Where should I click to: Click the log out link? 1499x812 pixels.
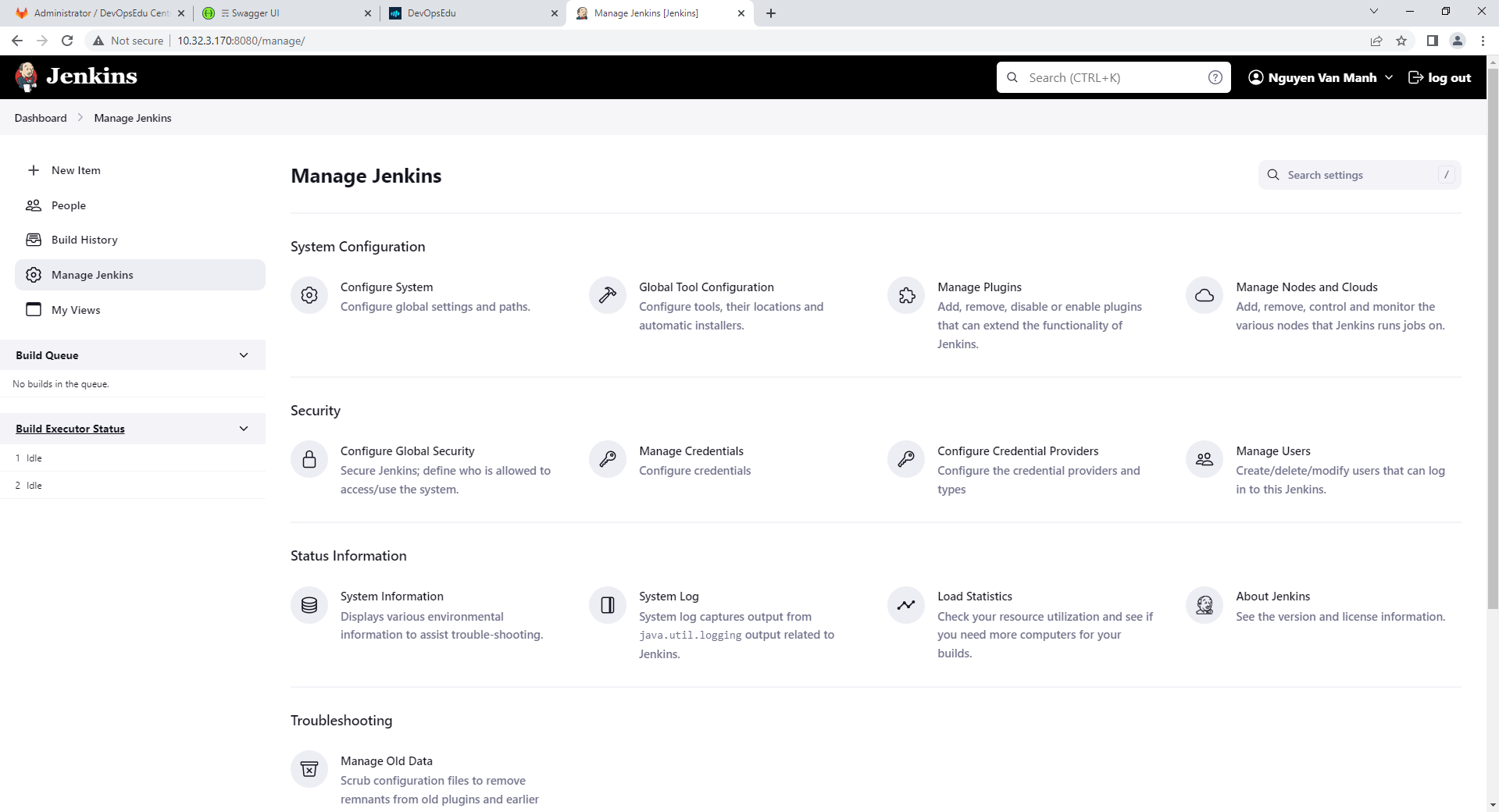pyautogui.click(x=1440, y=77)
